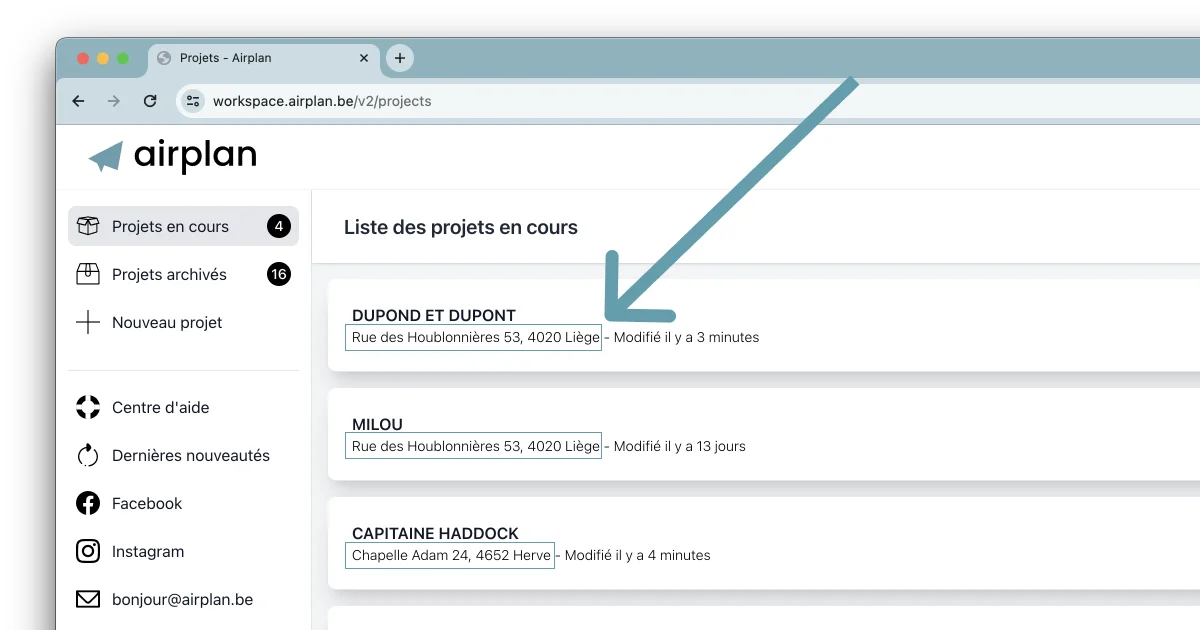Click the Centre d'aide lifebuoy icon
The height and width of the screenshot is (630, 1200).
coord(88,407)
